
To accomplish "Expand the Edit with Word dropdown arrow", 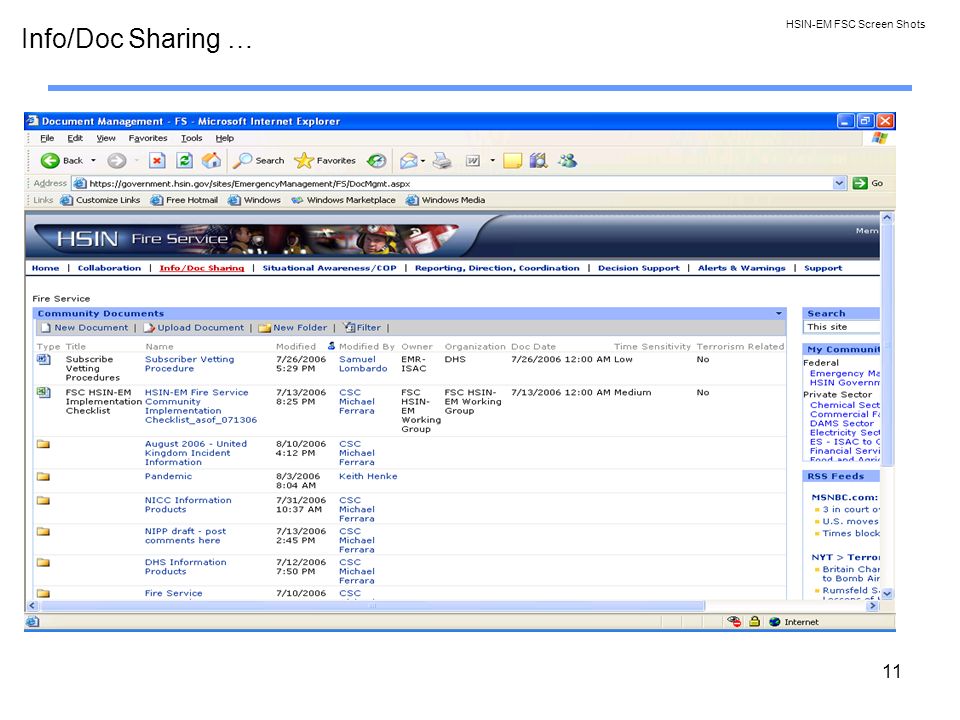I will 492,161.
